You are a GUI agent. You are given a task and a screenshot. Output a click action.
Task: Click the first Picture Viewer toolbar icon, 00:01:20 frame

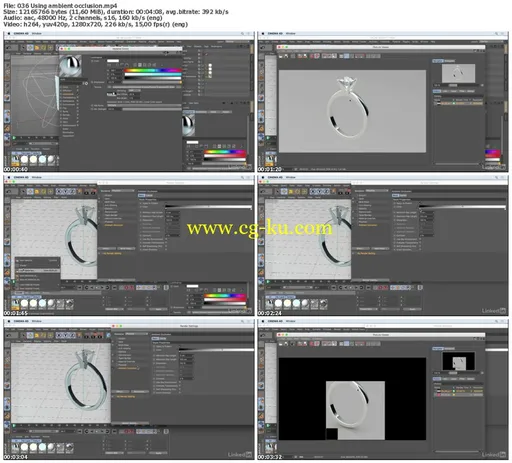pos(281,56)
